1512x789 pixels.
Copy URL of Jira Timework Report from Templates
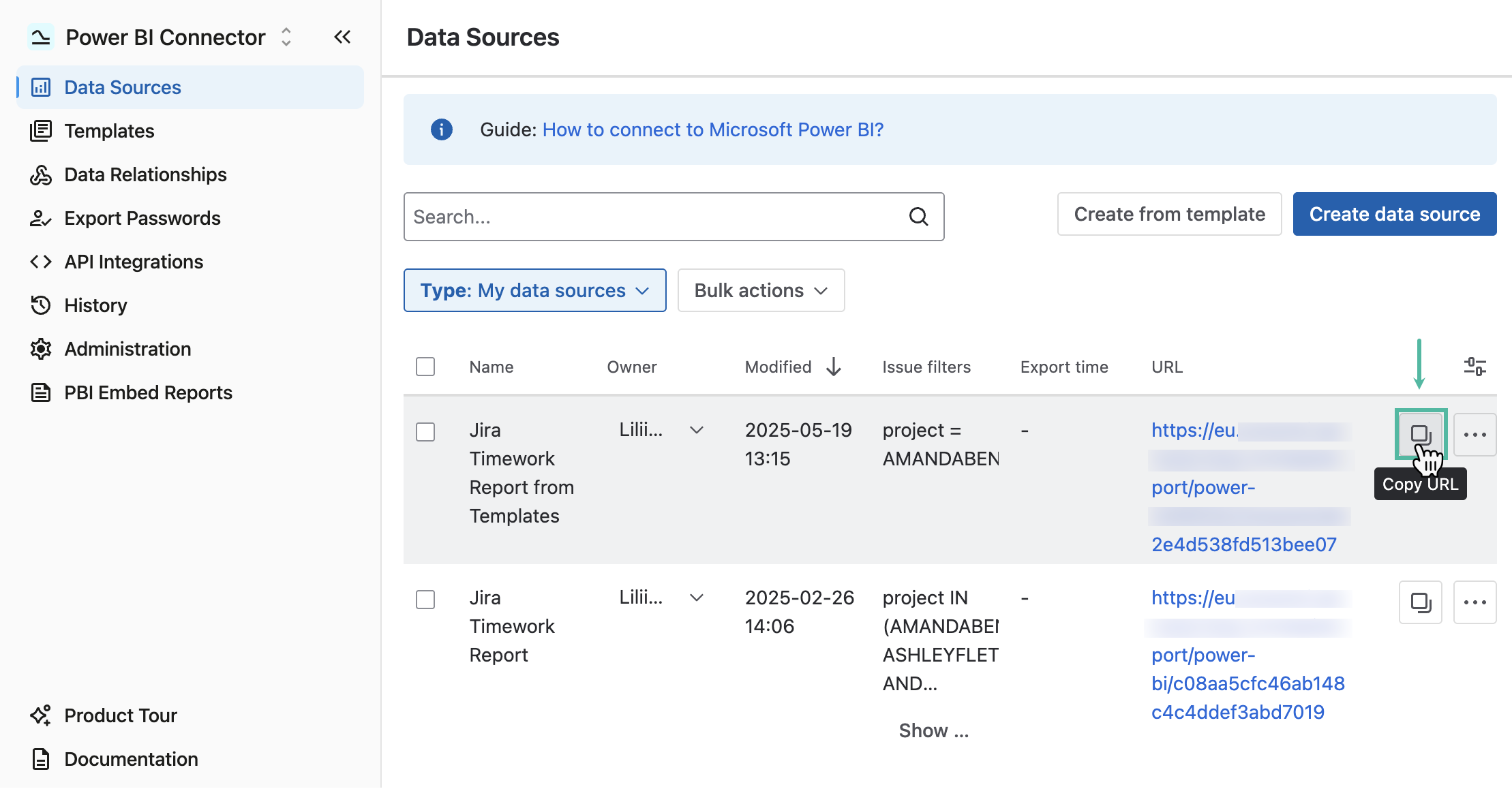point(1421,435)
